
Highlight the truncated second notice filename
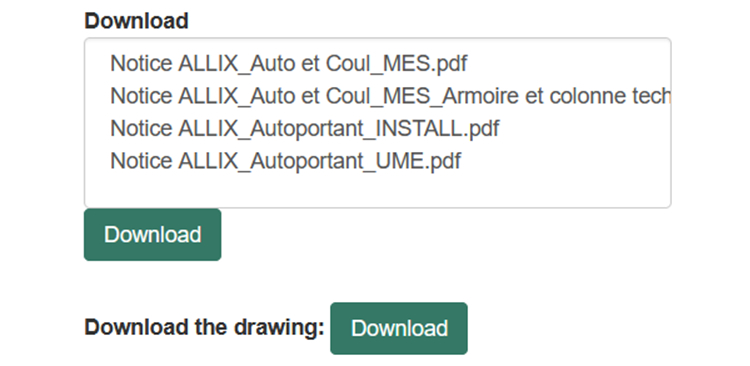(x=378, y=96)
